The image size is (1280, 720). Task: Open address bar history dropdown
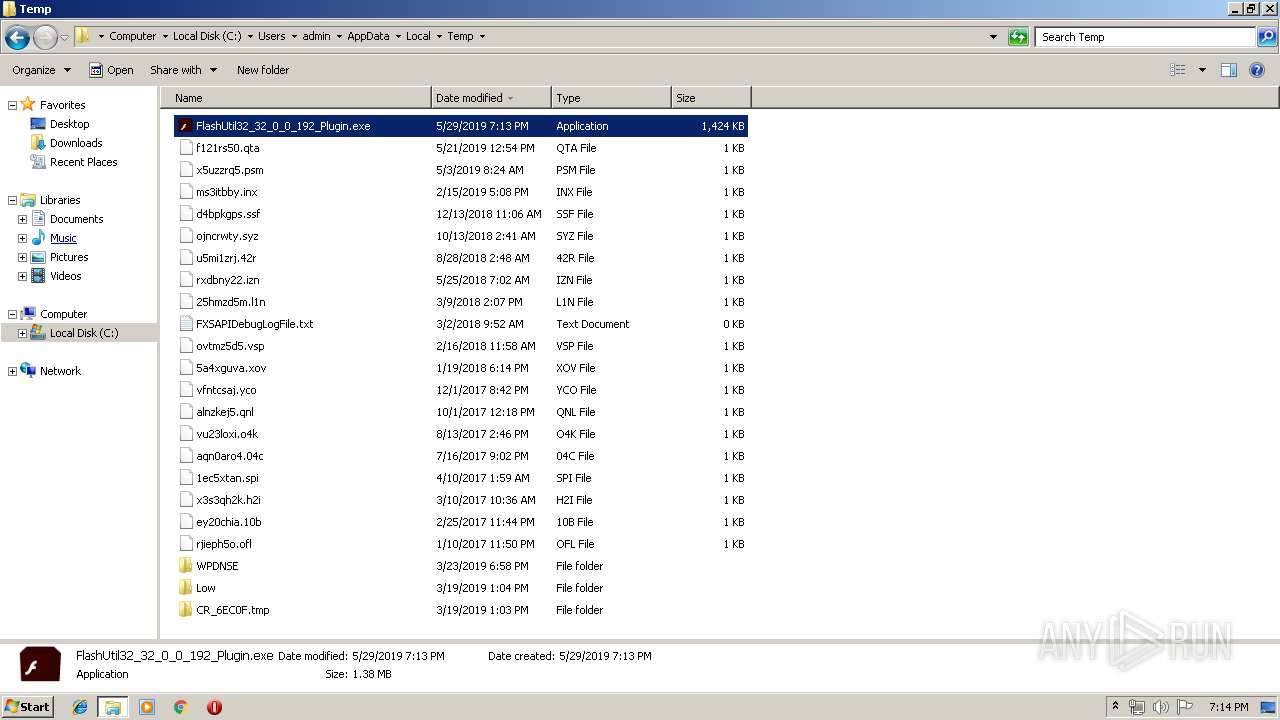click(x=993, y=37)
